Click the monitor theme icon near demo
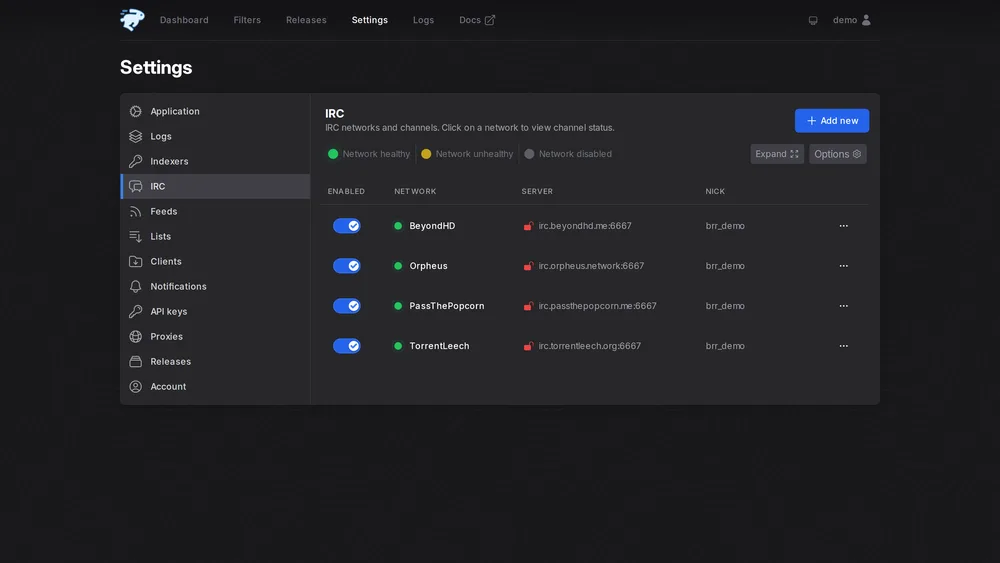This screenshot has width=1000, height=563. [x=812, y=20]
